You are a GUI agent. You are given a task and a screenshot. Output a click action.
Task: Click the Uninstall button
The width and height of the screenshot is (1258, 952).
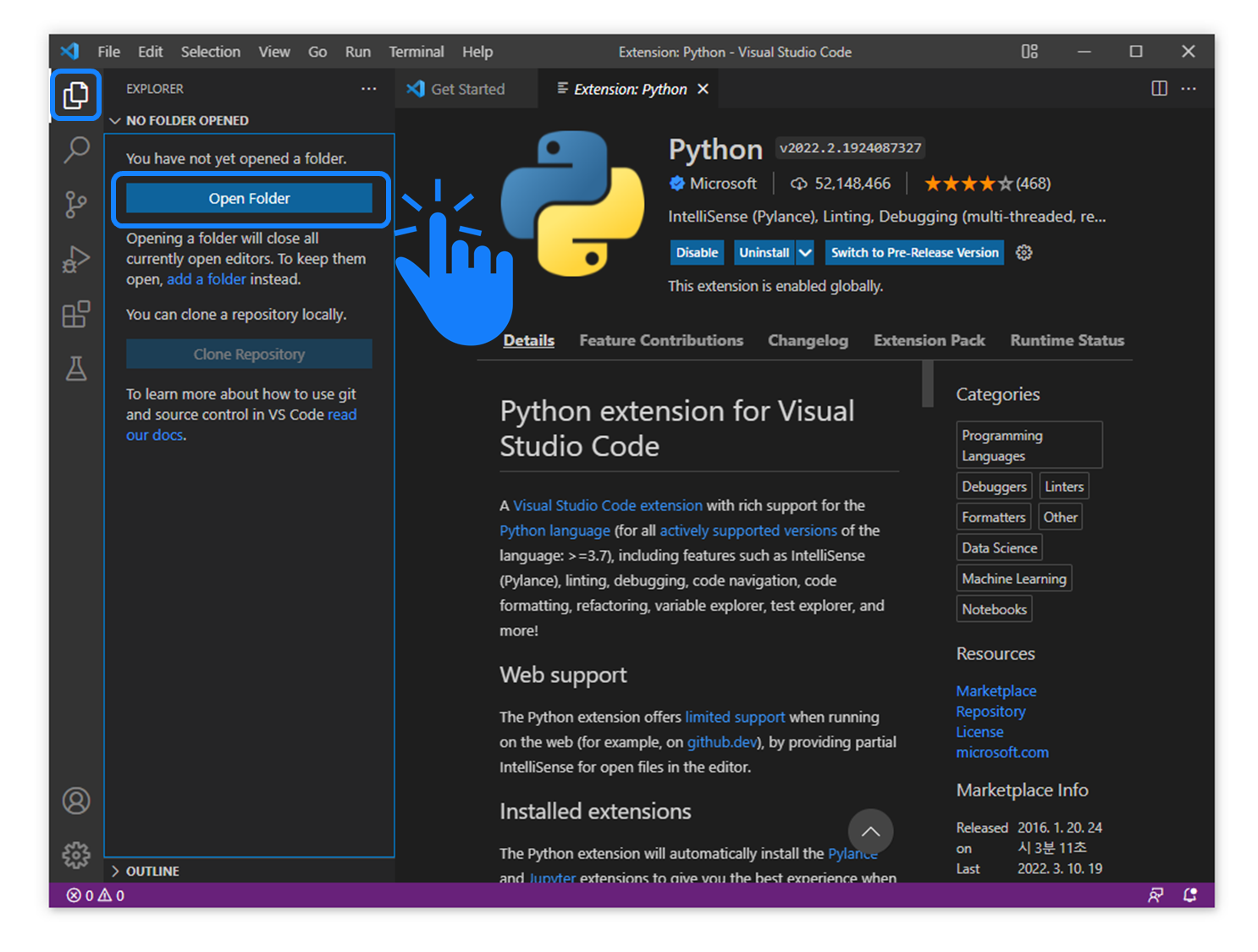764,252
